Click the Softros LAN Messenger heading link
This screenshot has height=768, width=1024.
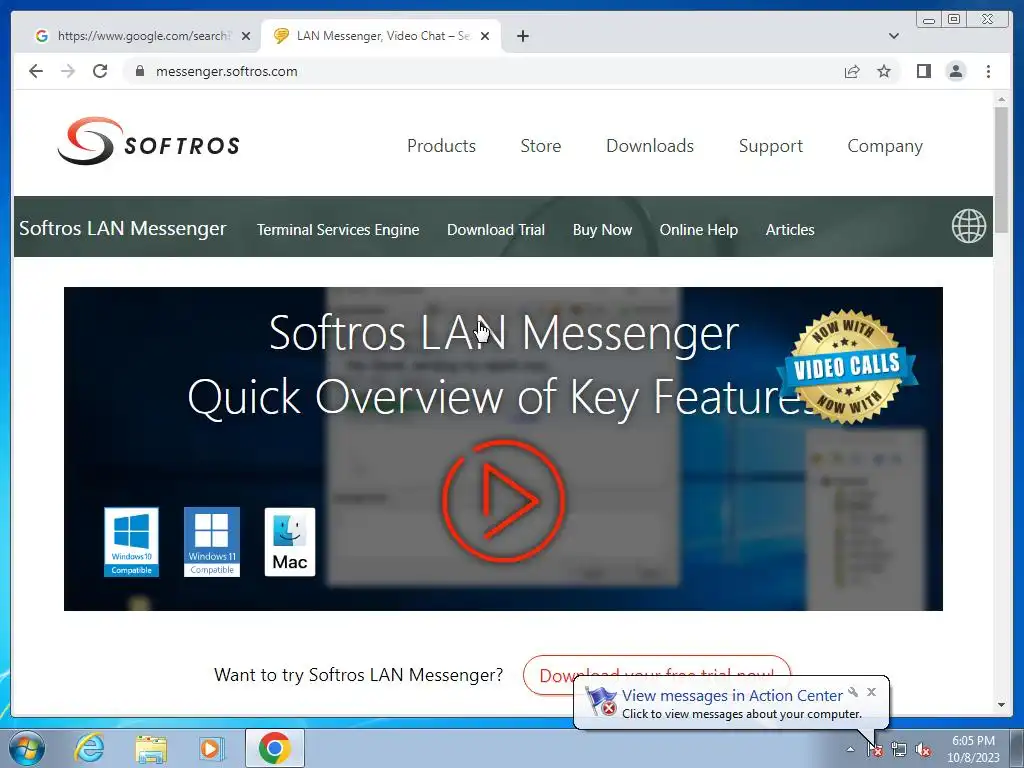123,229
